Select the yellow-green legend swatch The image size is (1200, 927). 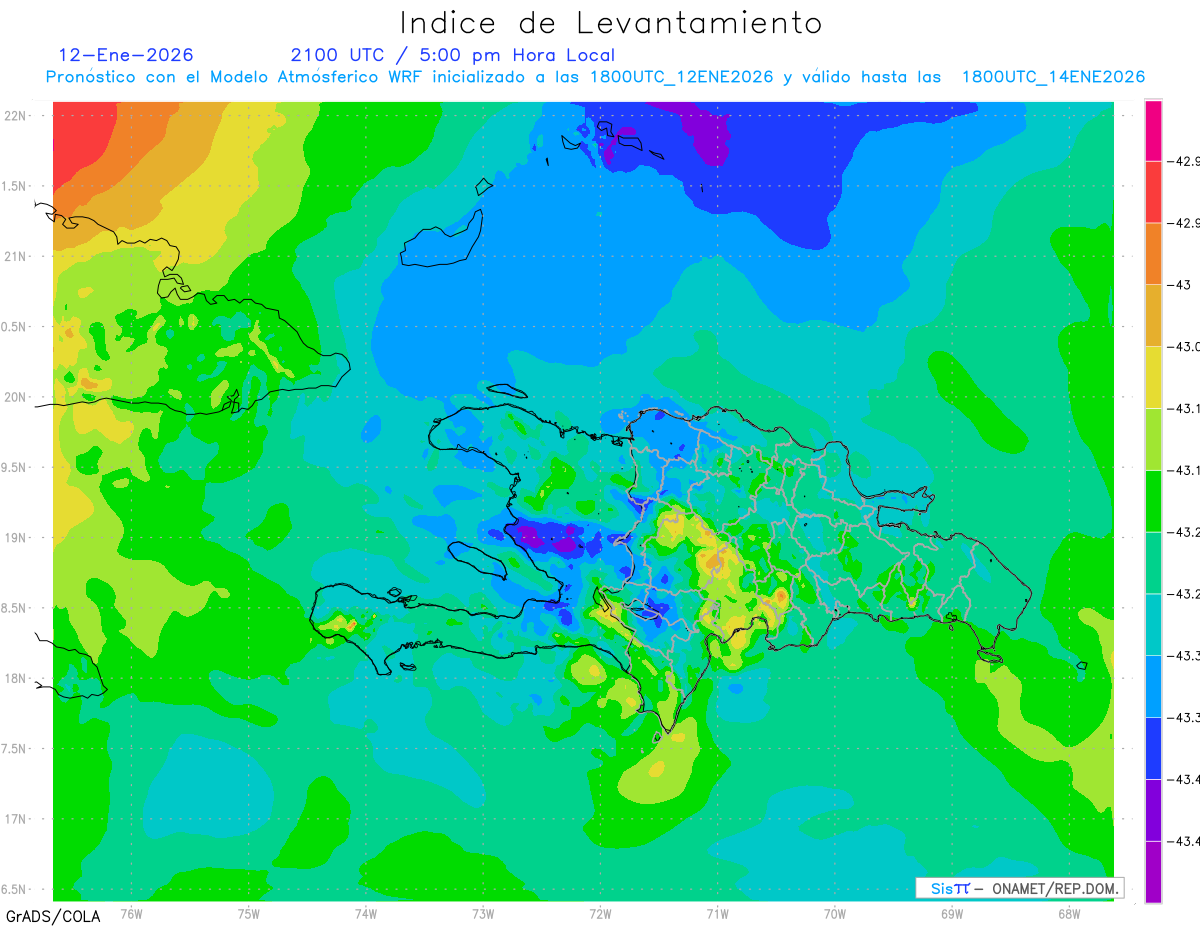(x=1153, y=439)
